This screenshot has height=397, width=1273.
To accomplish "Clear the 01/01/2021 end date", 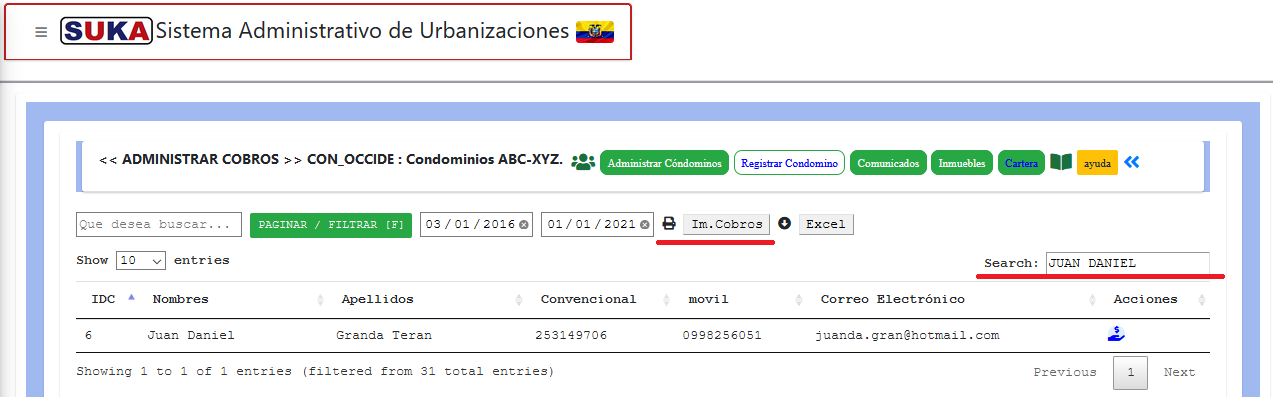I will [645, 225].
